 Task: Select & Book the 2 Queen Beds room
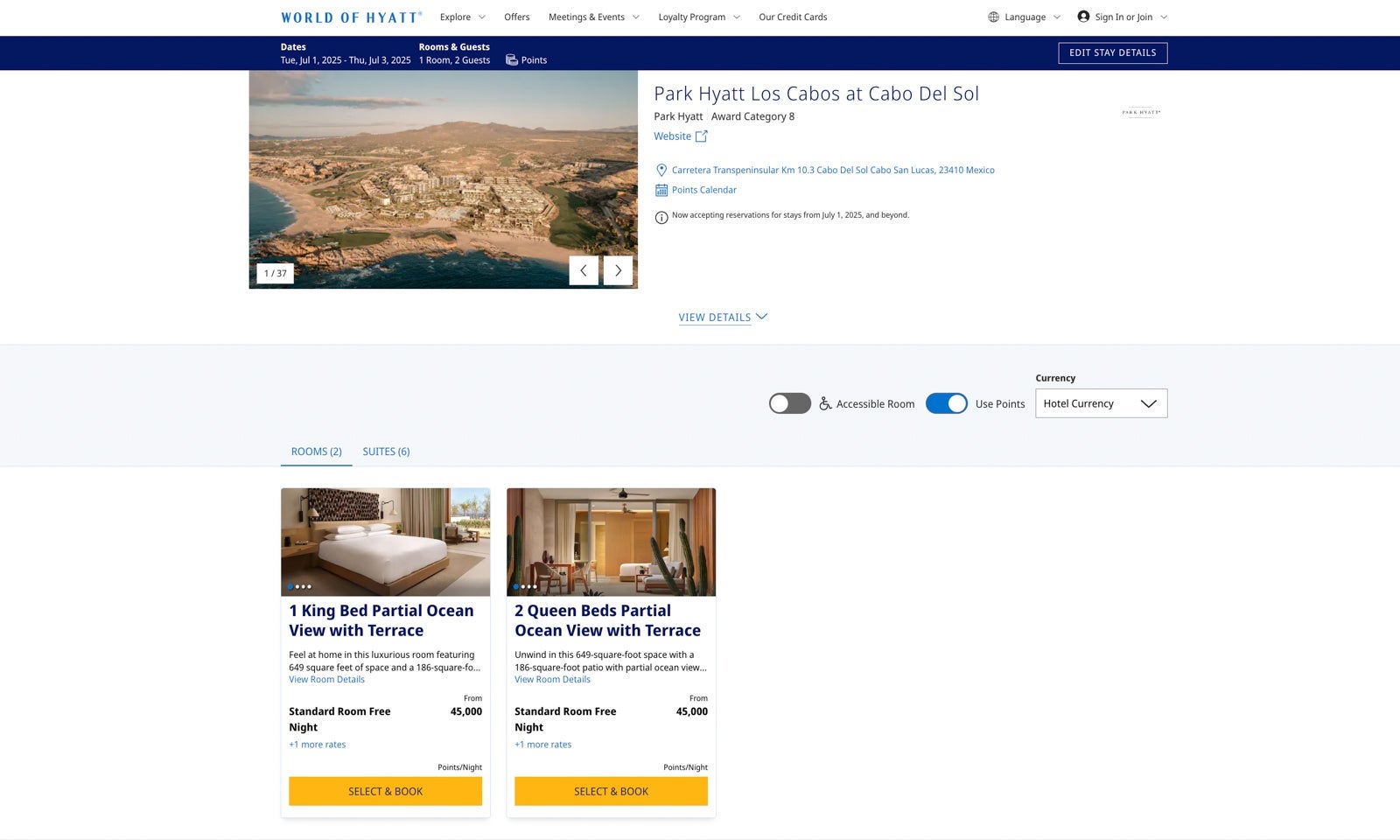pos(612,792)
